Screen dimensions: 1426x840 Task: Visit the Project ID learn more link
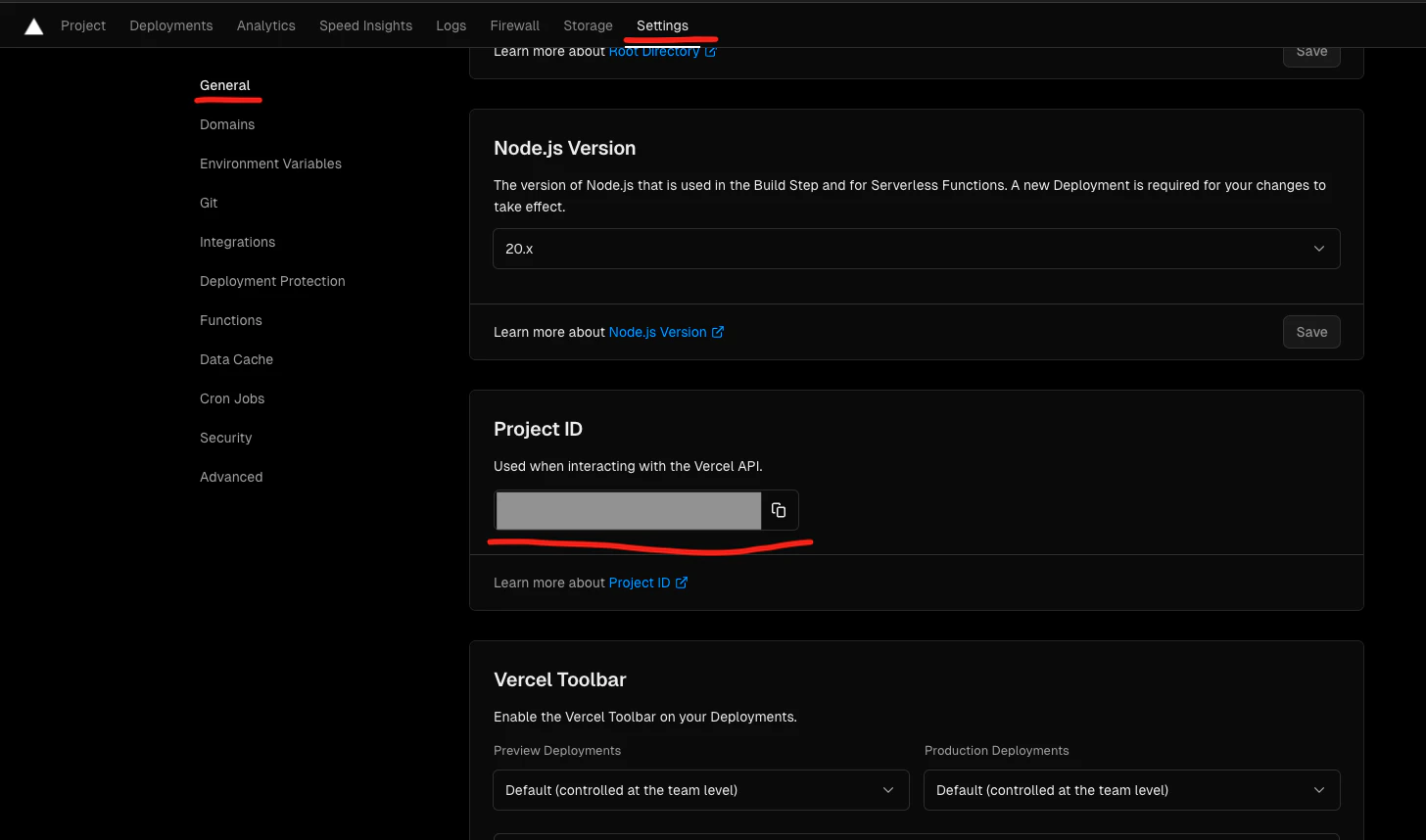tap(648, 583)
